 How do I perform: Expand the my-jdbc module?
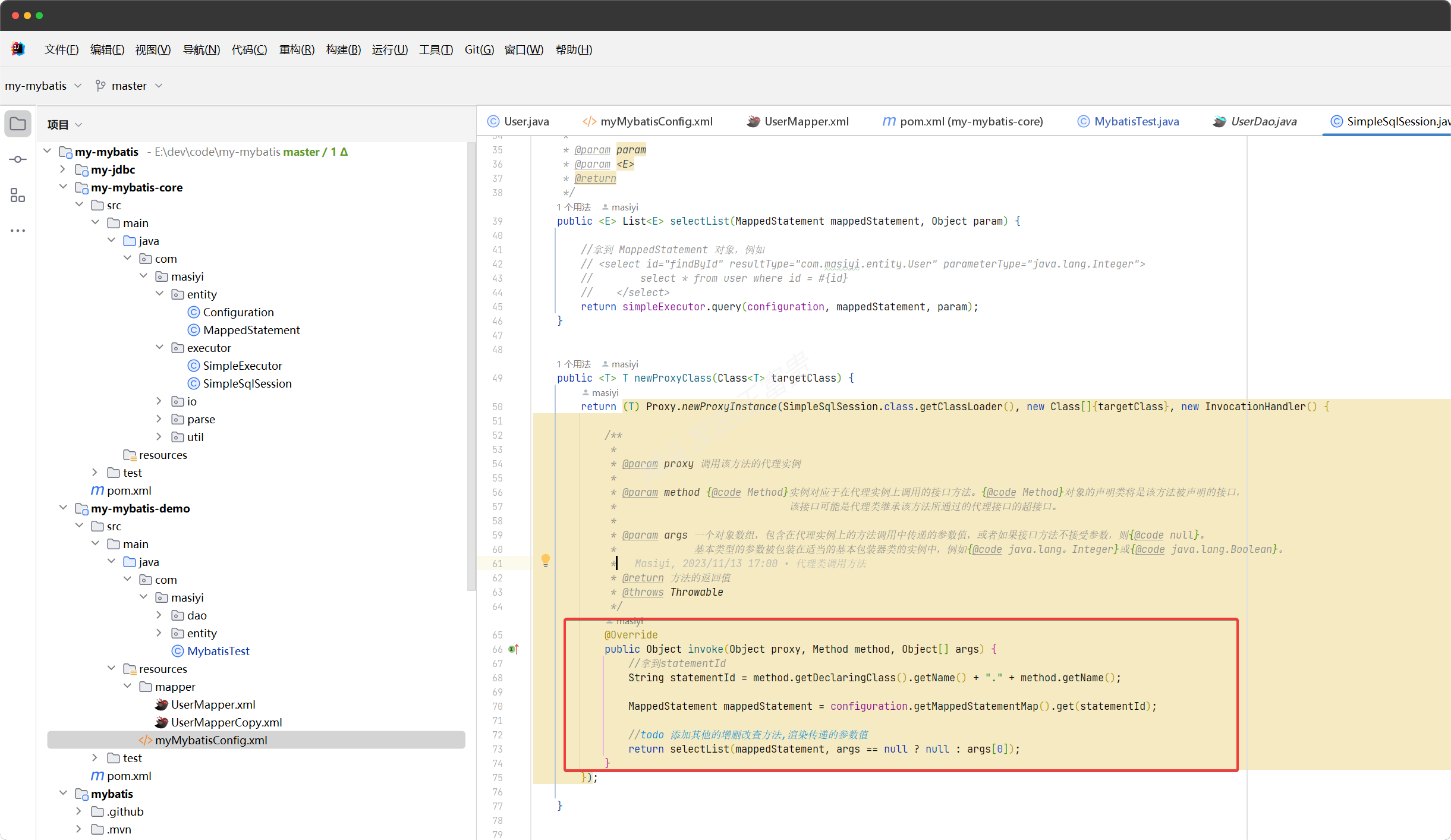pyautogui.click(x=62, y=169)
